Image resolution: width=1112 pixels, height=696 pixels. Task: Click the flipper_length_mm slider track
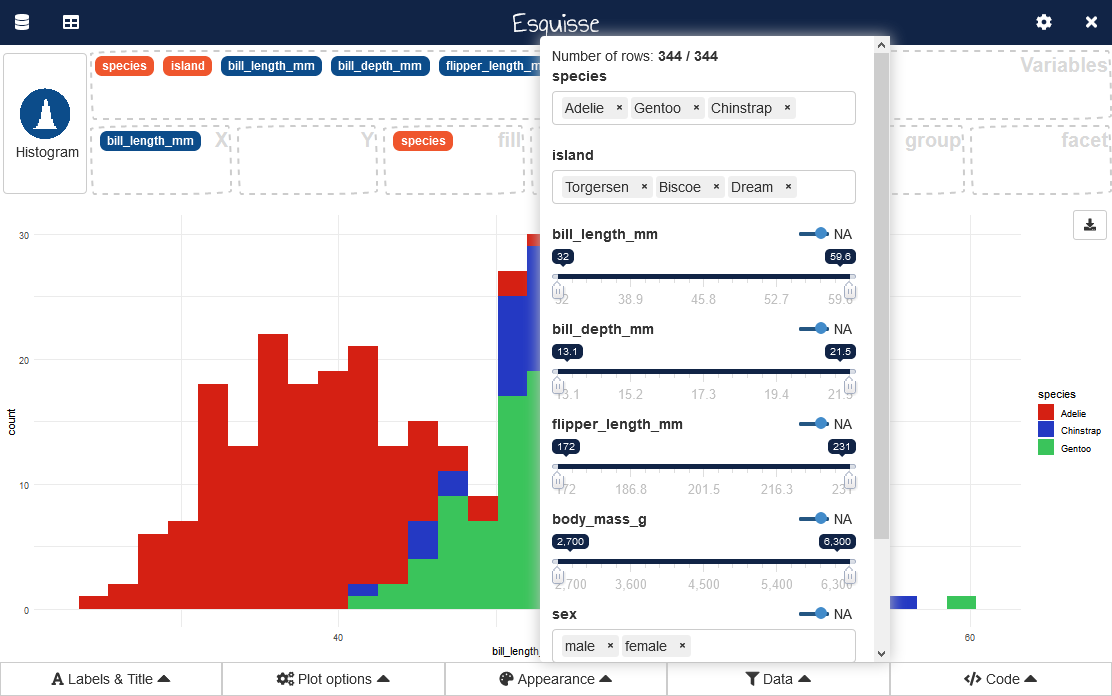coord(703,466)
